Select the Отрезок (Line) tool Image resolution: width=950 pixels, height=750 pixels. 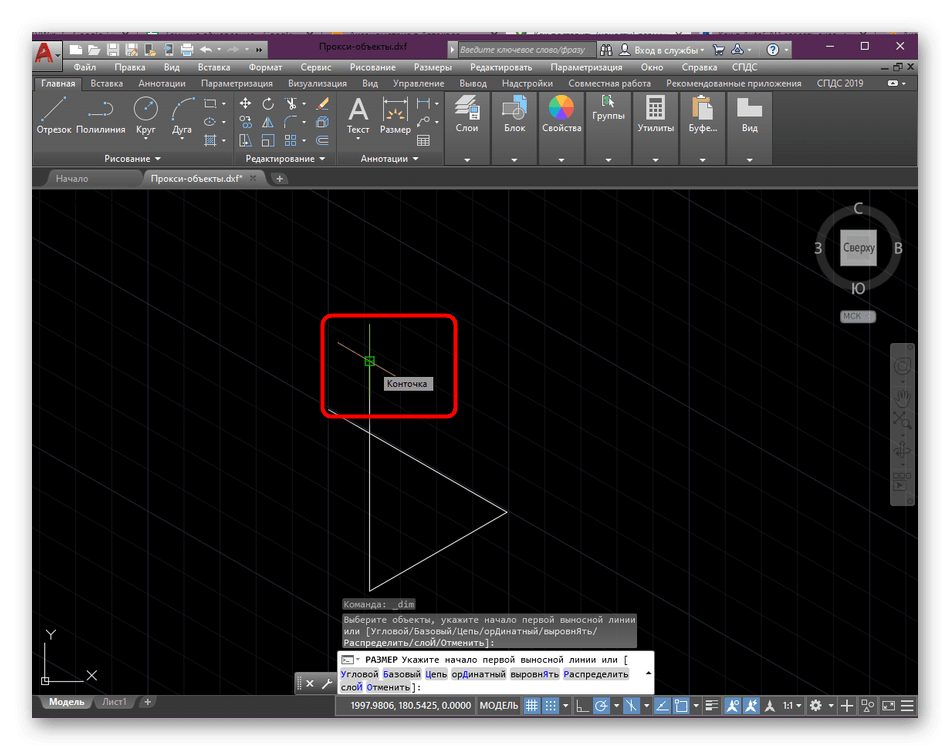point(54,115)
